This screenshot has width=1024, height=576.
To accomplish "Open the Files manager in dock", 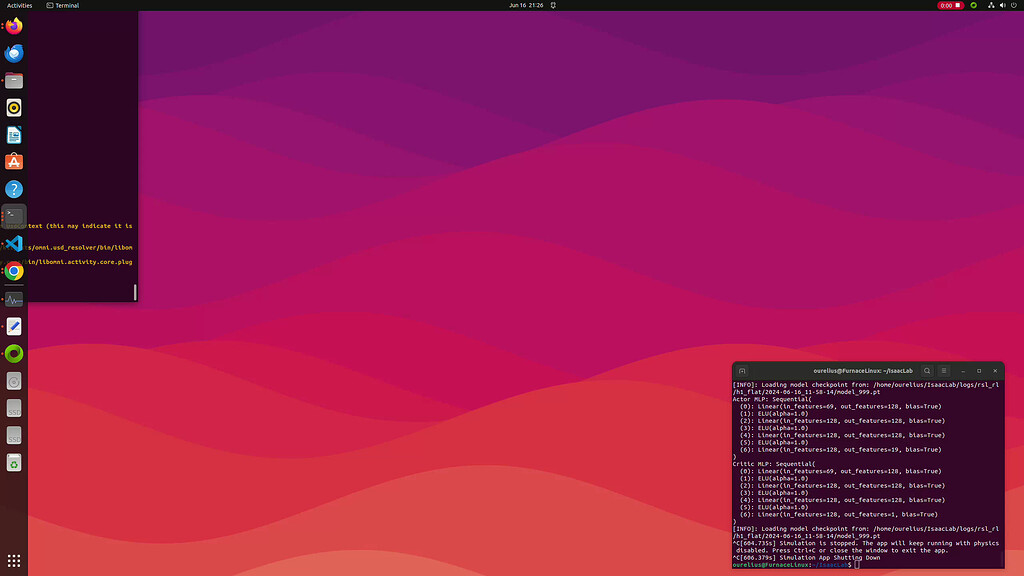I will tap(14, 81).
